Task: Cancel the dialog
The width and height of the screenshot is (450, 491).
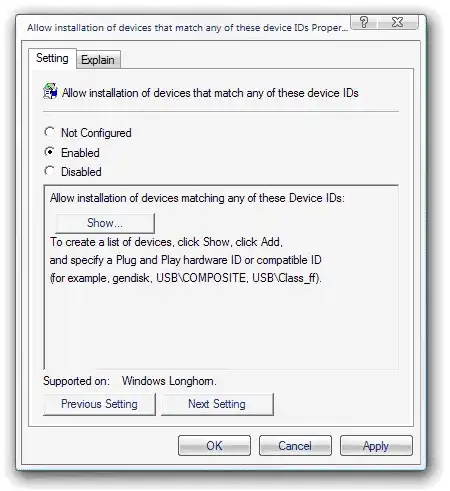Action: (x=295, y=446)
